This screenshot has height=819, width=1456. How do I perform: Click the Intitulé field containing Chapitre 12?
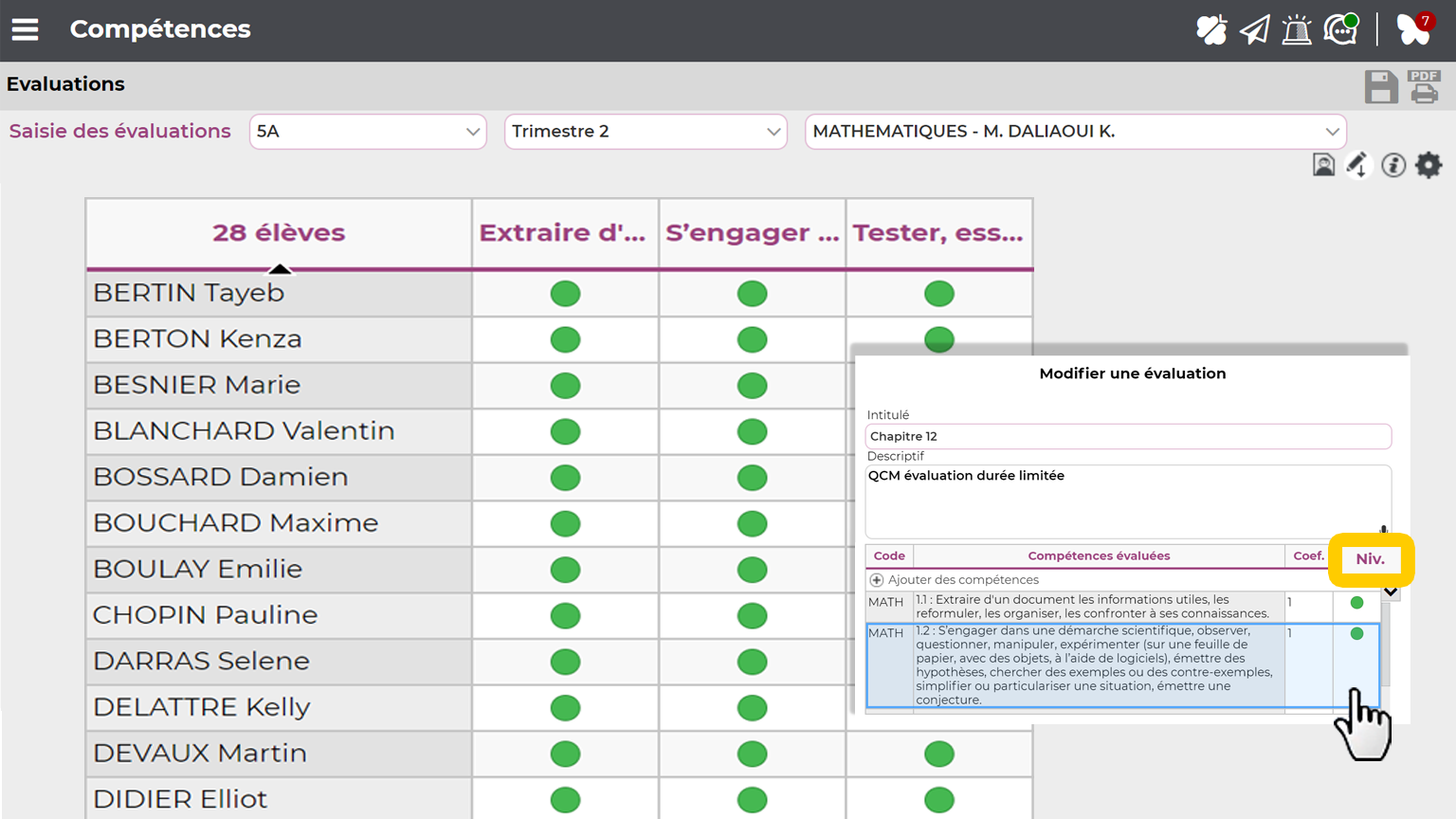point(1128,436)
